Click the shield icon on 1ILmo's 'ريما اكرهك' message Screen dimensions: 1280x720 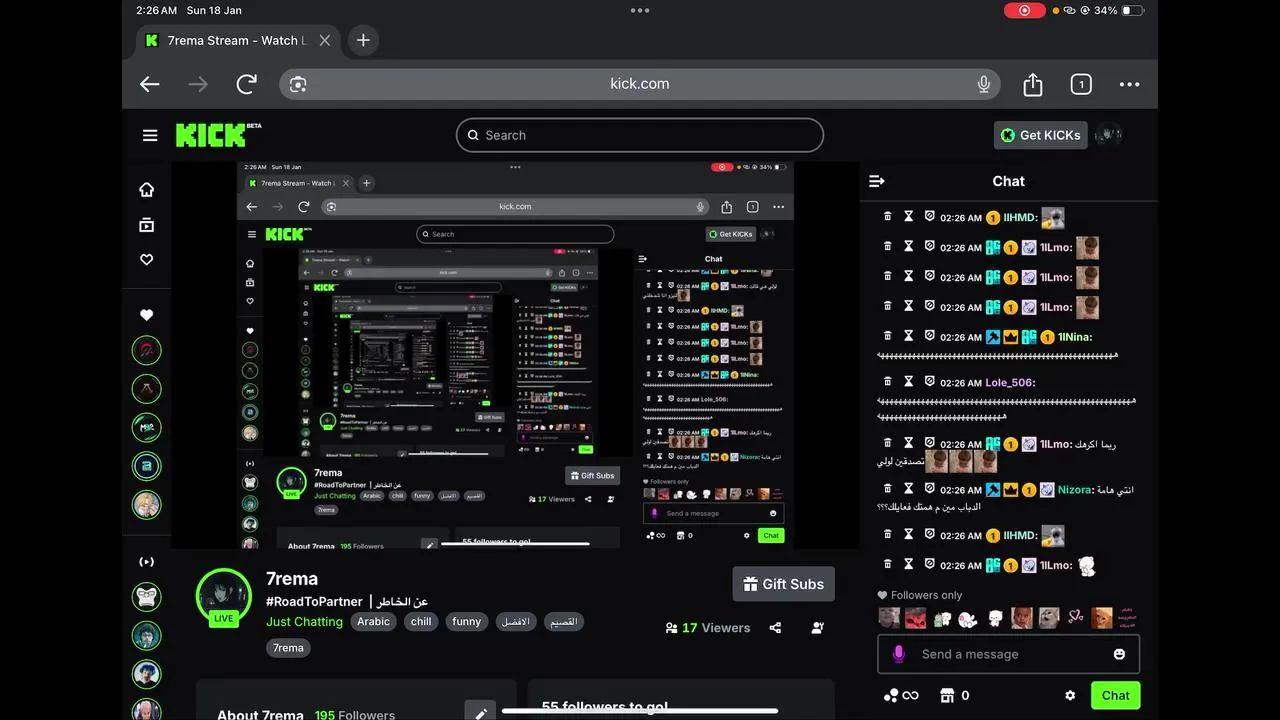929,443
